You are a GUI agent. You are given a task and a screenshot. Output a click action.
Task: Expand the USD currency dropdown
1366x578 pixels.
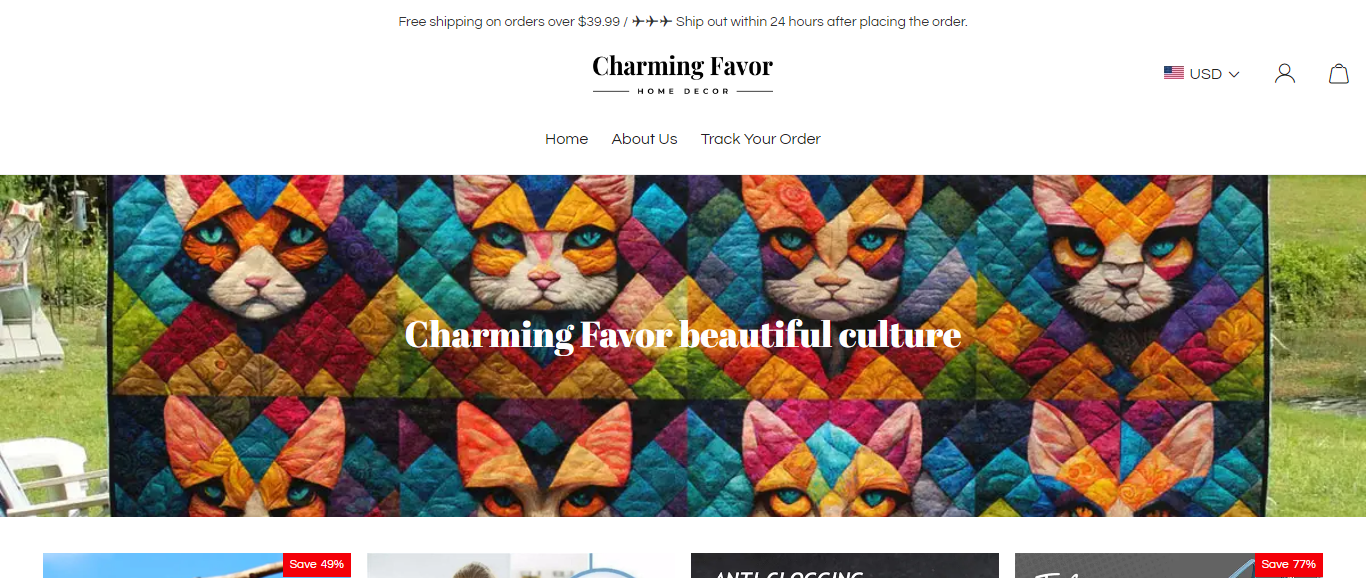[1202, 74]
